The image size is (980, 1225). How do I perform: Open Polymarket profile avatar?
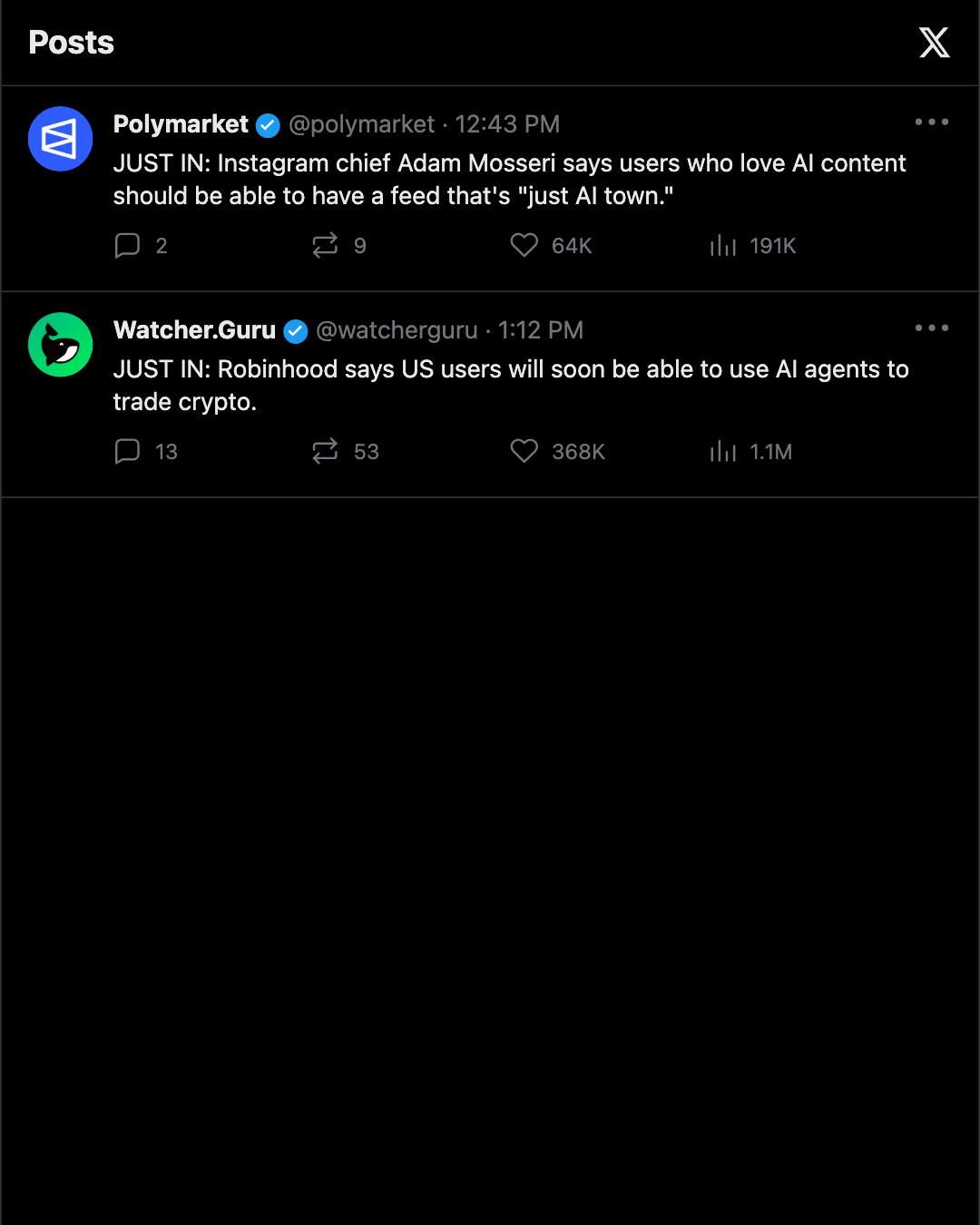pos(61,139)
